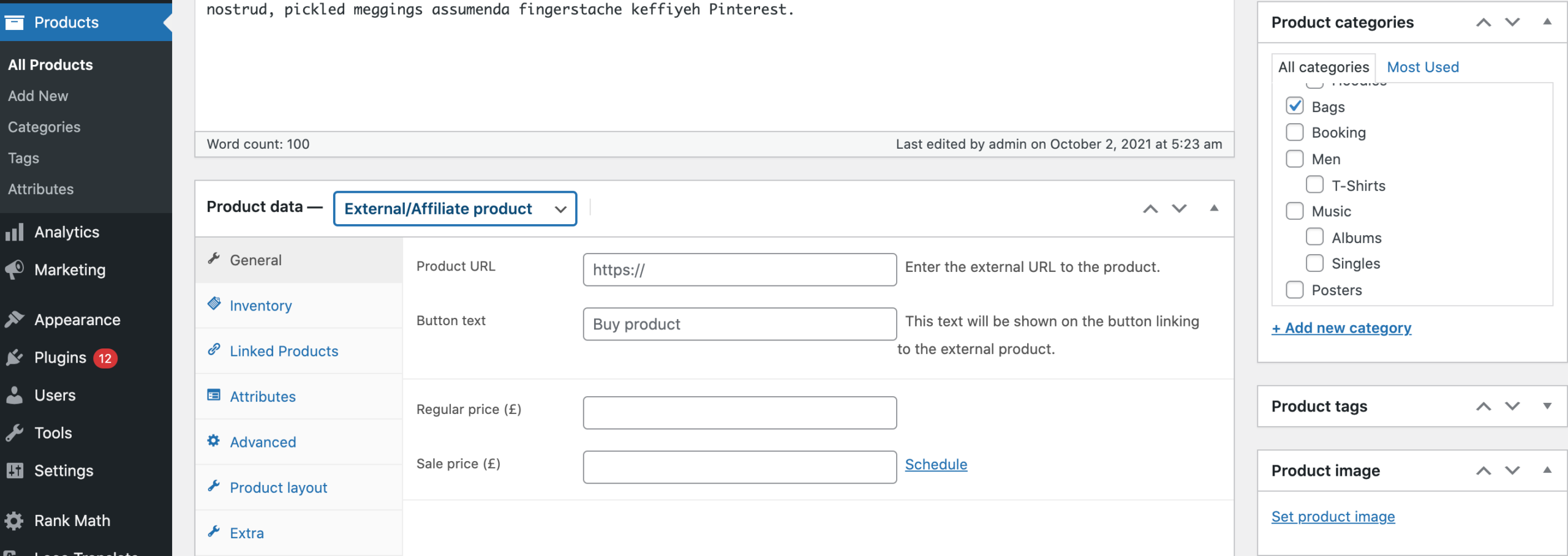Check the Music category checkbox
Image resolution: width=1568 pixels, height=556 pixels.
click(1294, 211)
